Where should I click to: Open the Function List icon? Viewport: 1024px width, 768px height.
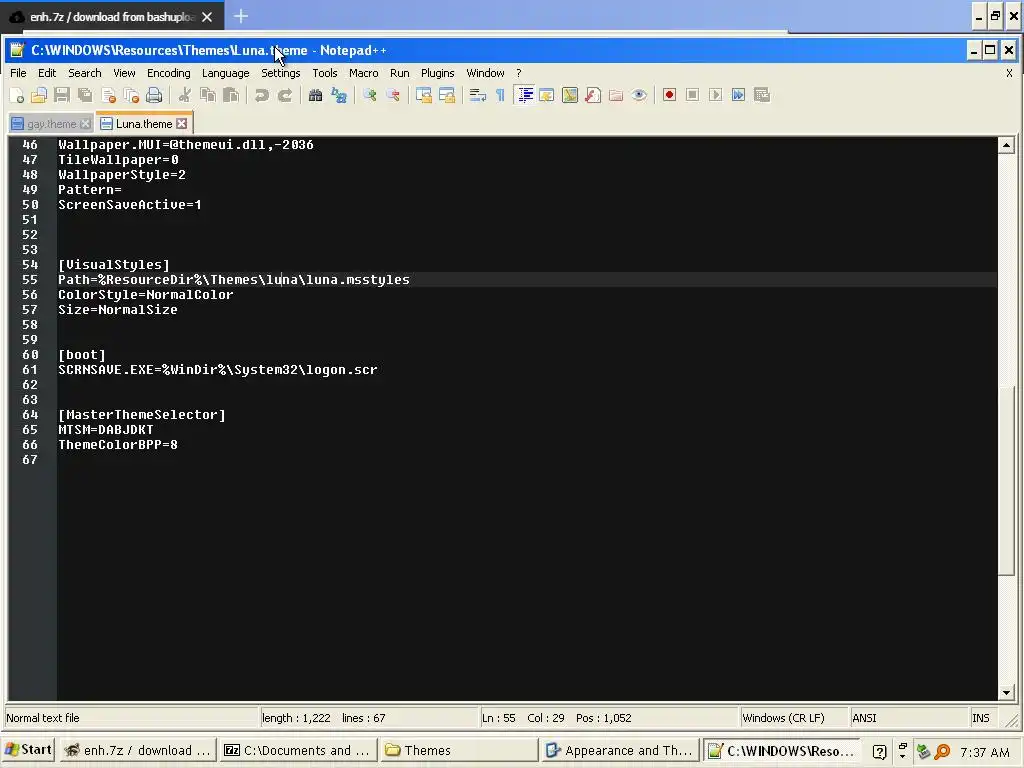[593, 95]
